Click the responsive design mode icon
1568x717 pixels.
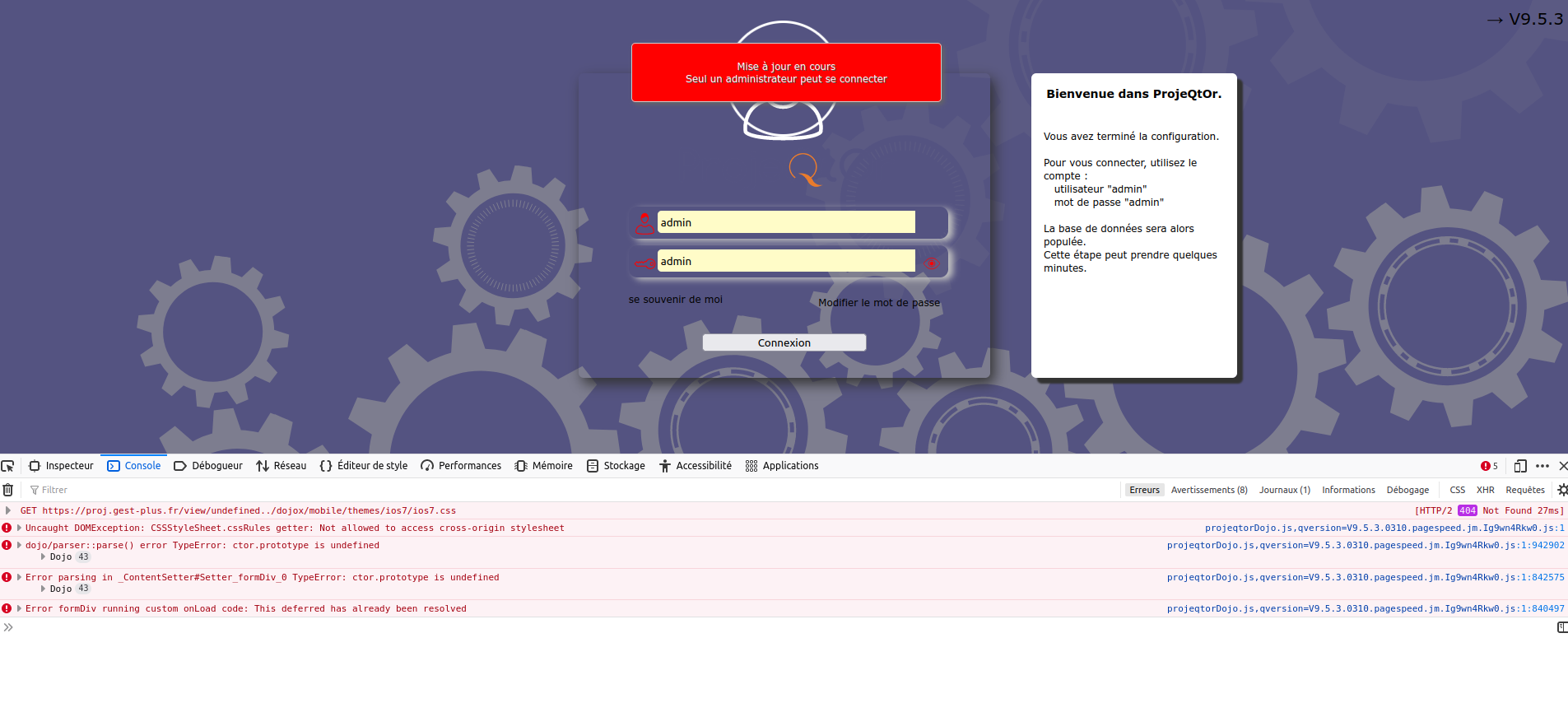coord(1520,466)
